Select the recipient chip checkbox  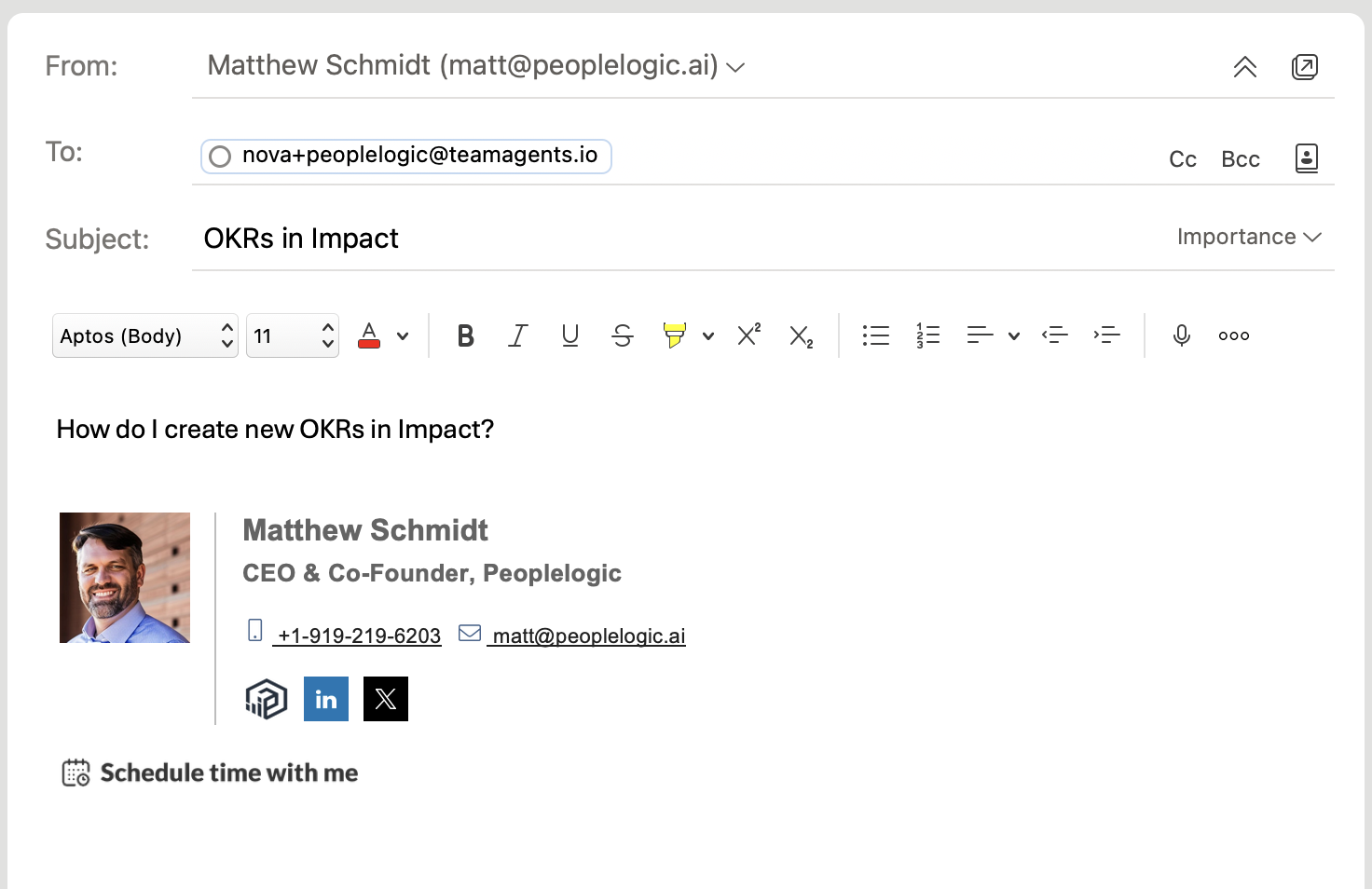pyautogui.click(x=220, y=156)
